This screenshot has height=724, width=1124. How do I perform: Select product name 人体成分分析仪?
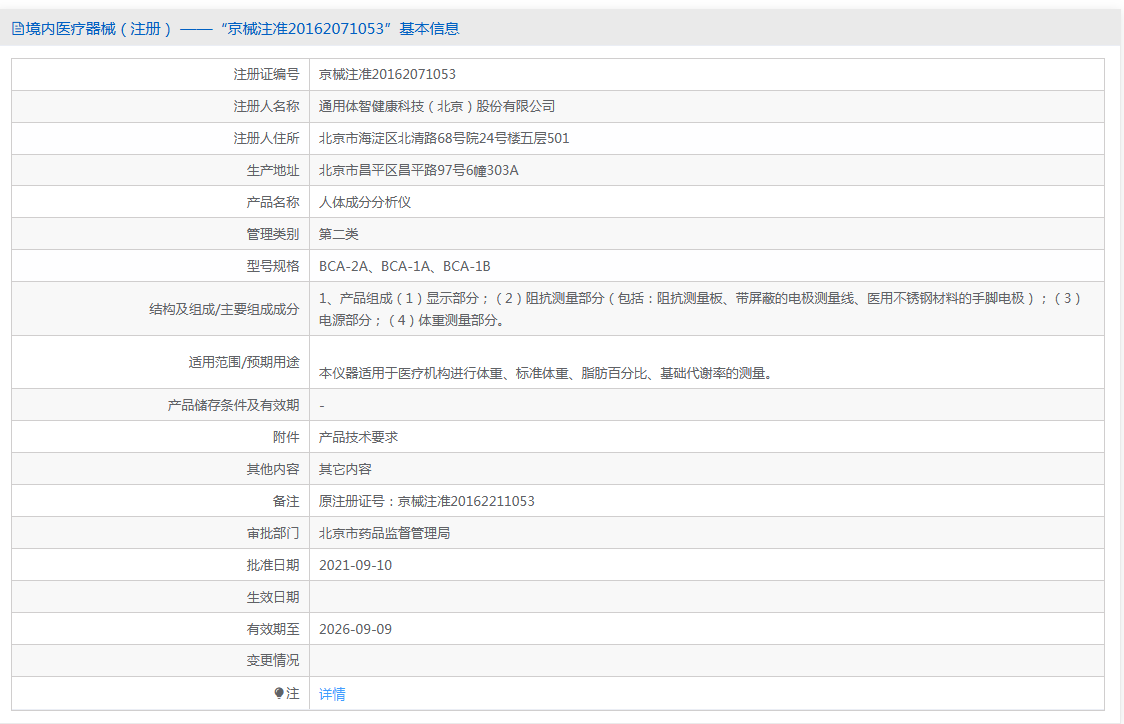tap(365, 202)
